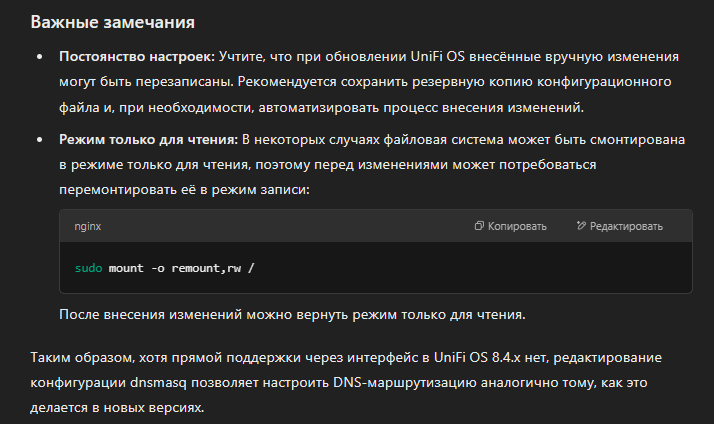Click the word mount in the code line
Screen dimensions: 714x424
coord(126,268)
